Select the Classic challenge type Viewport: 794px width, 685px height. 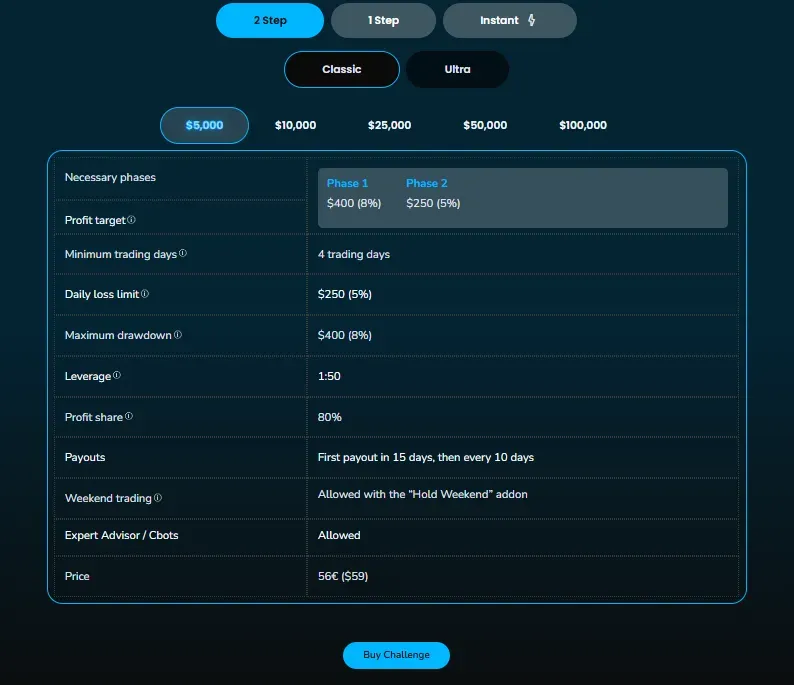coord(342,70)
